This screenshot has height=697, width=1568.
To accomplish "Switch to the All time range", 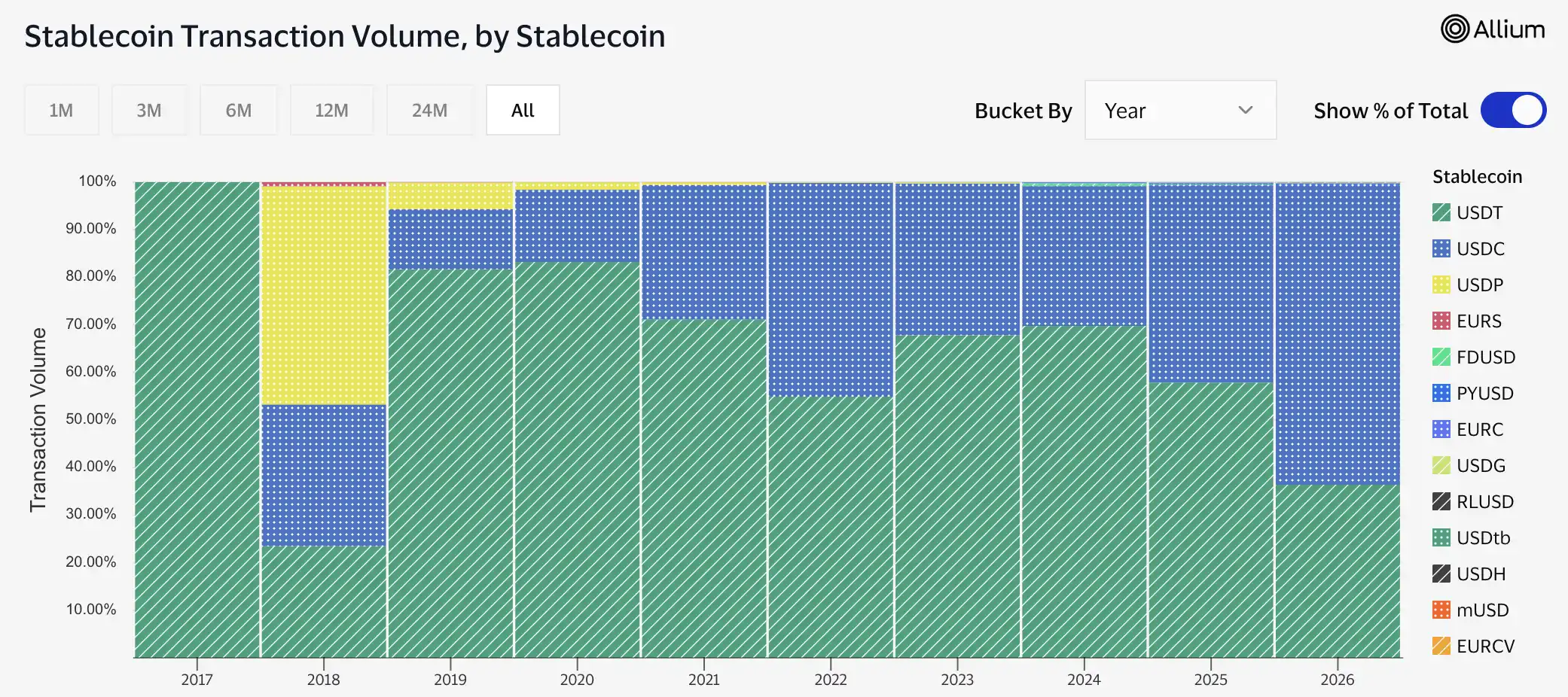I will [x=523, y=110].
